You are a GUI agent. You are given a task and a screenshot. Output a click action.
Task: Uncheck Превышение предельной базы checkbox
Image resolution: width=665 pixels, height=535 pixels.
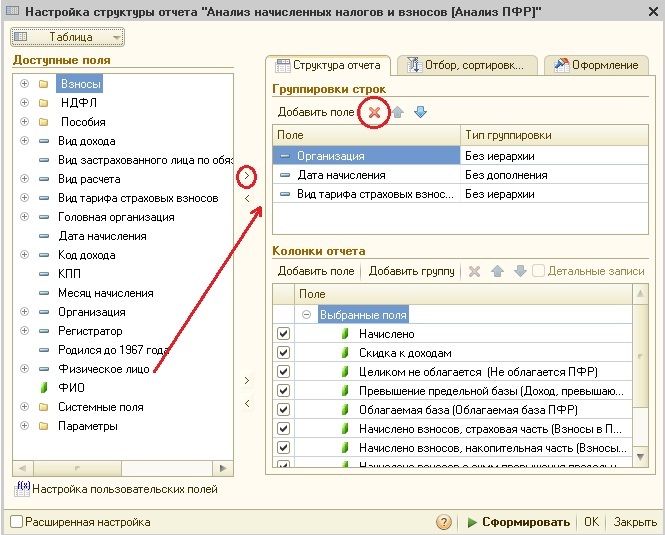[x=283, y=390]
